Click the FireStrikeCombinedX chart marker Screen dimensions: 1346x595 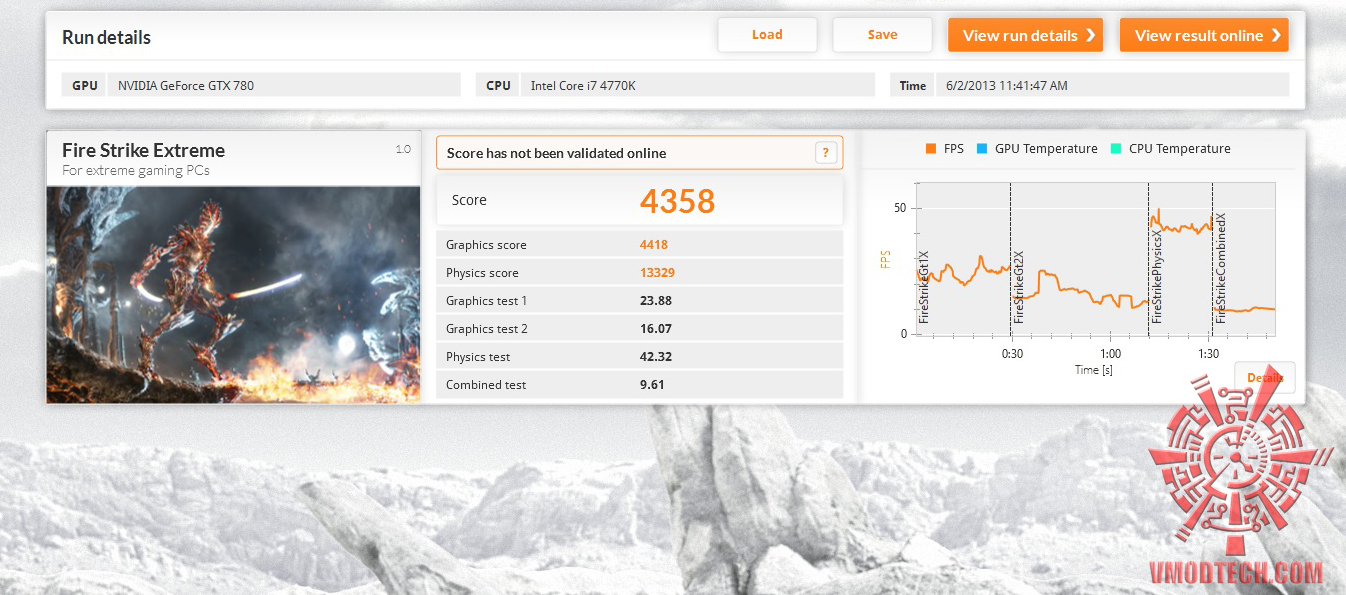tap(1221, 267)
